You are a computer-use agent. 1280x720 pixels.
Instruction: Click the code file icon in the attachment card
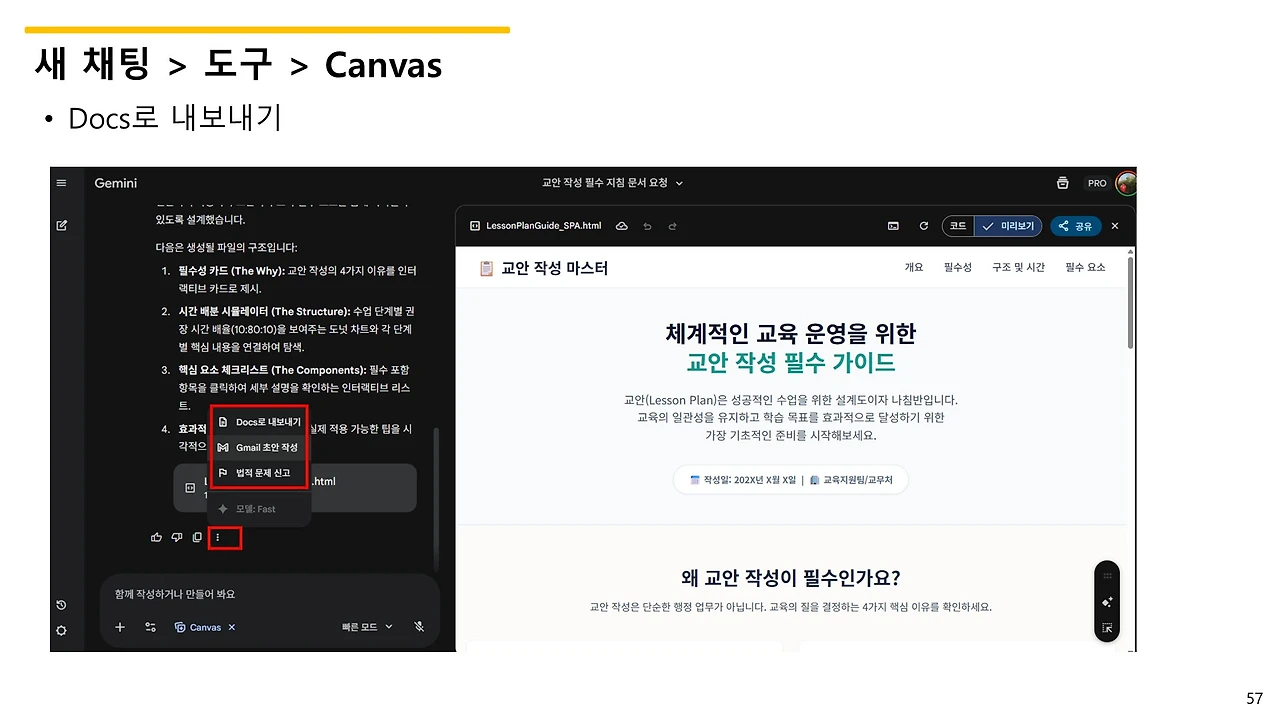(x=190, y=489)
